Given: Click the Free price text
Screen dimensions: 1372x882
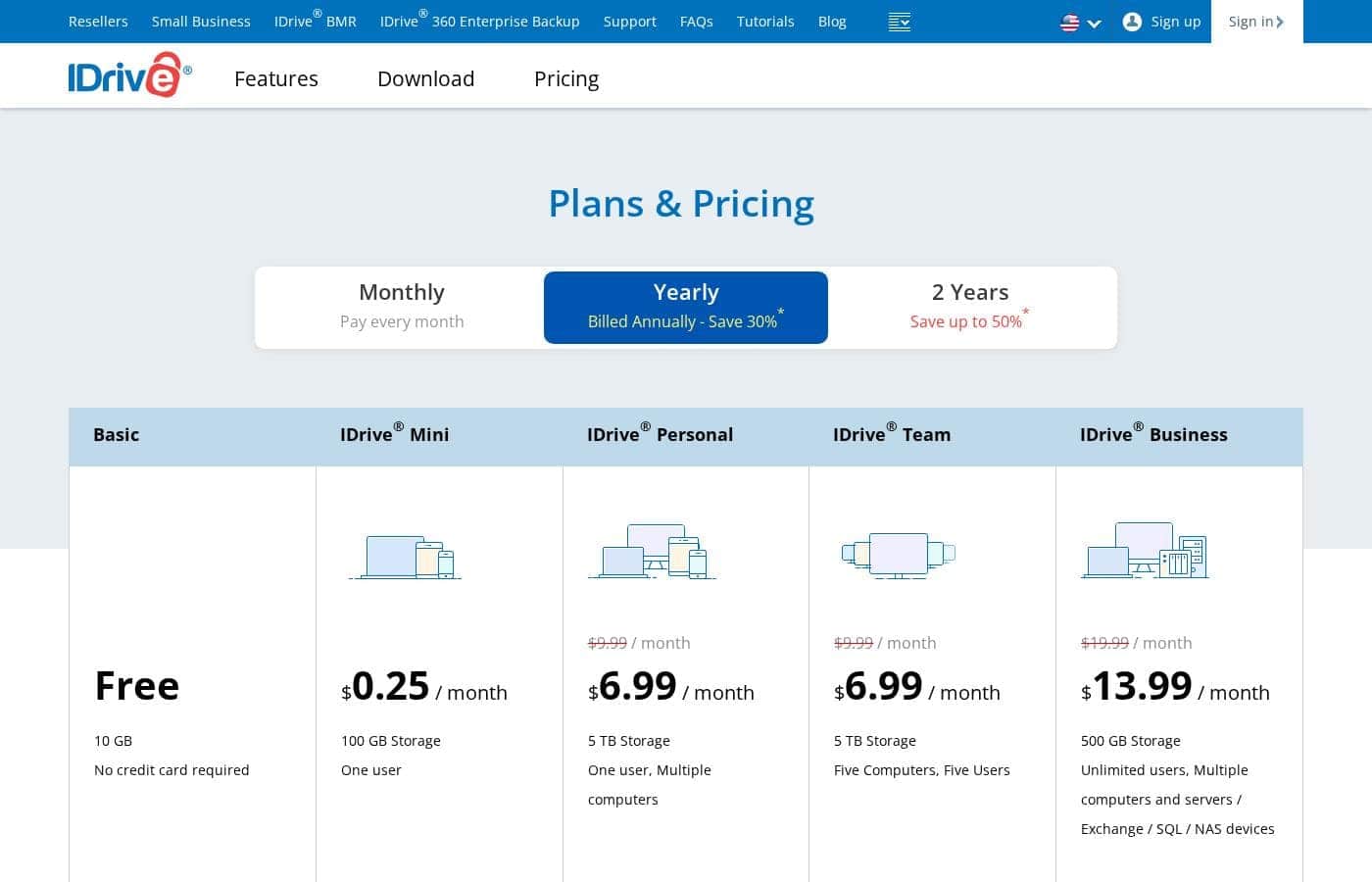Looking at the screenshot, I should [137, 686].
